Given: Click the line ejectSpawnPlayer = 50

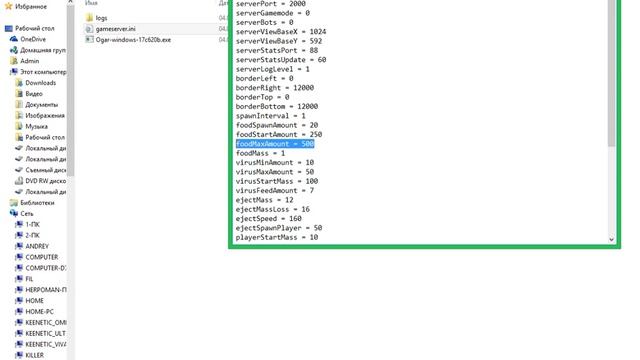Looking at the screenshot, I should click(278, 228).
